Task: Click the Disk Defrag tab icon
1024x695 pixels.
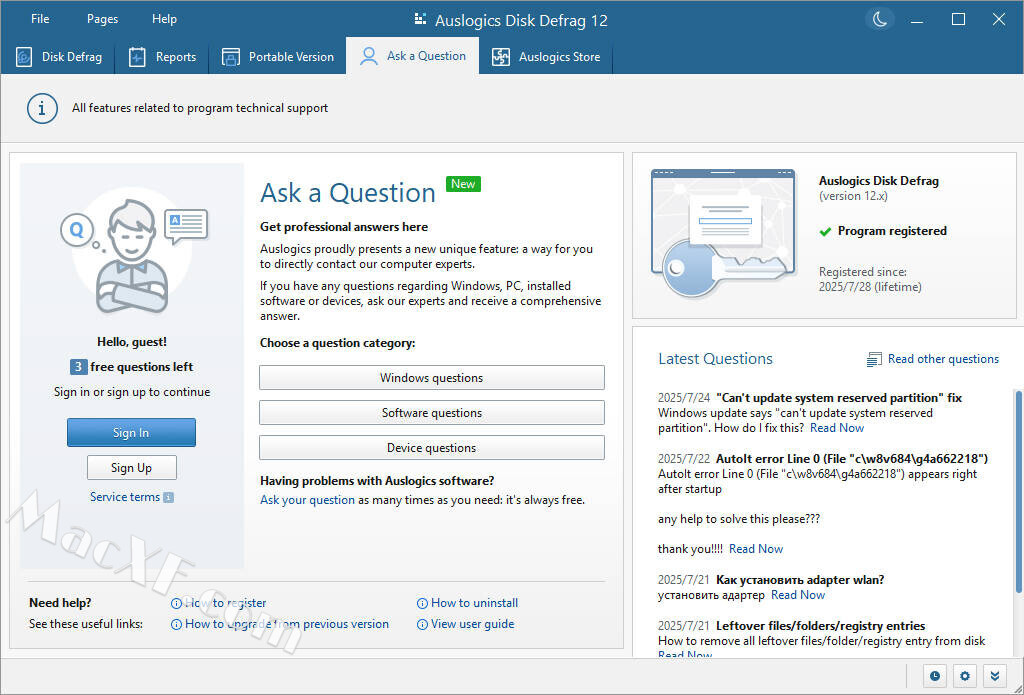Action: pos(24,57)
